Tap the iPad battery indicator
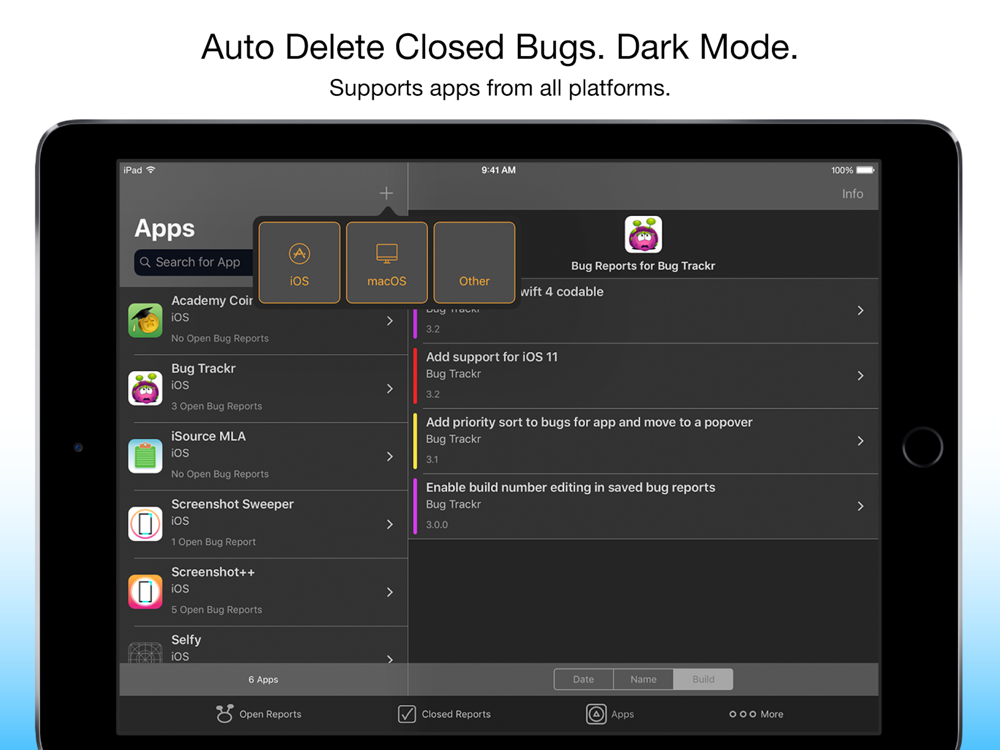 [865, 170]
